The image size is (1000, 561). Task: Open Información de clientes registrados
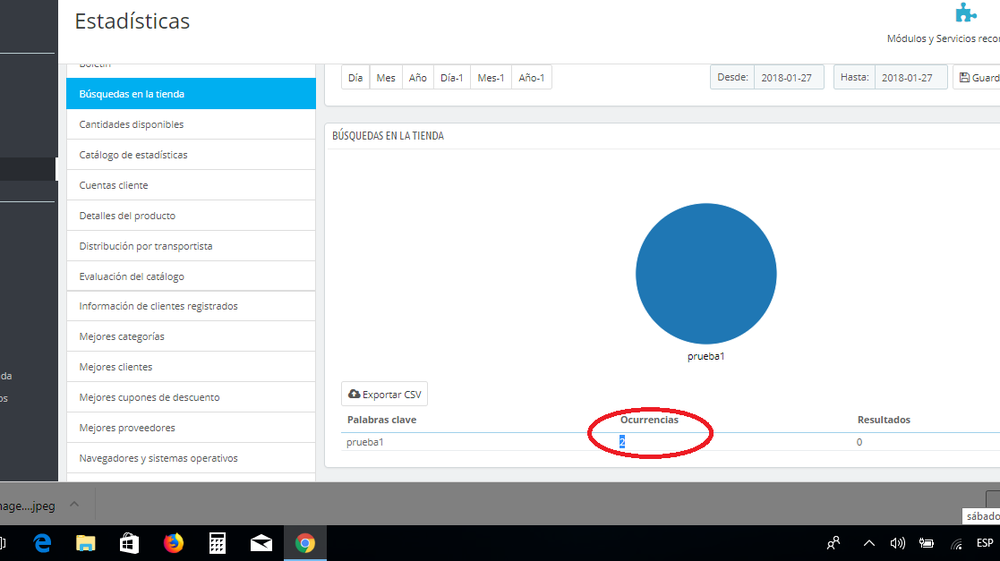click(x=191, y=306)
